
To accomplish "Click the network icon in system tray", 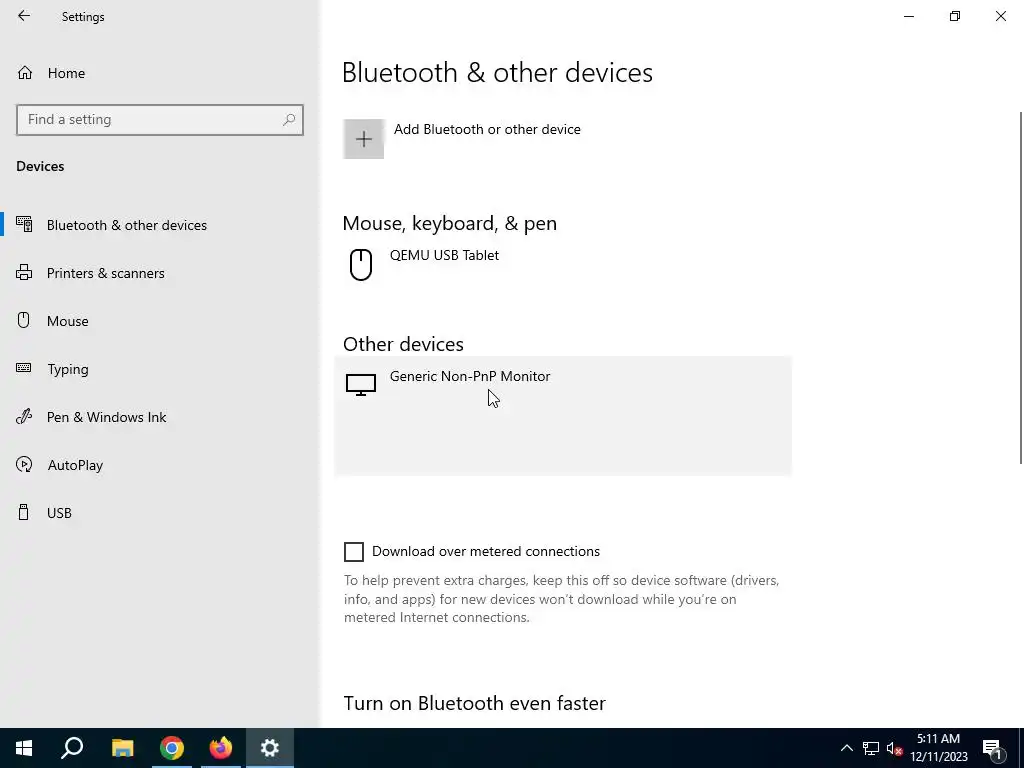I will [871, 748].
